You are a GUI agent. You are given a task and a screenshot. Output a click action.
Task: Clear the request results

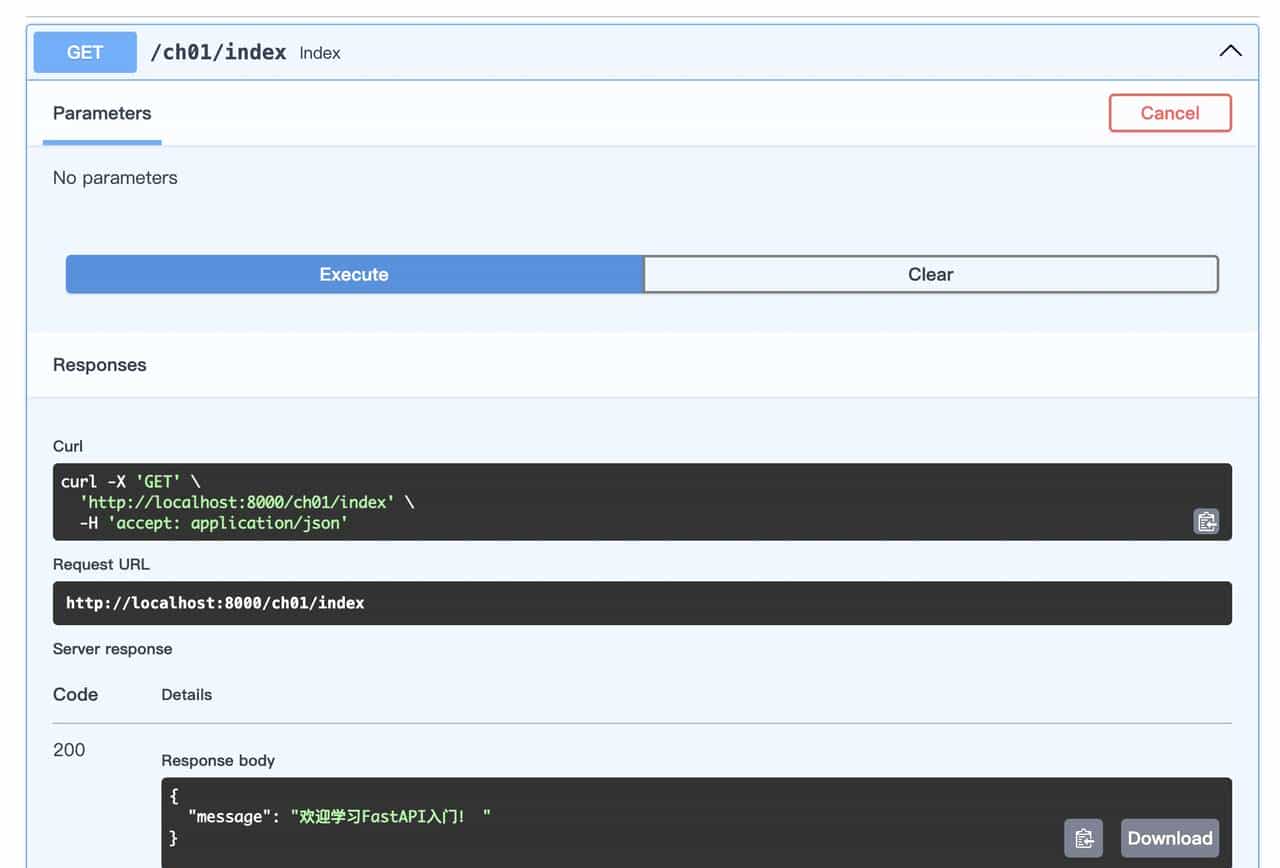point(930,274)
